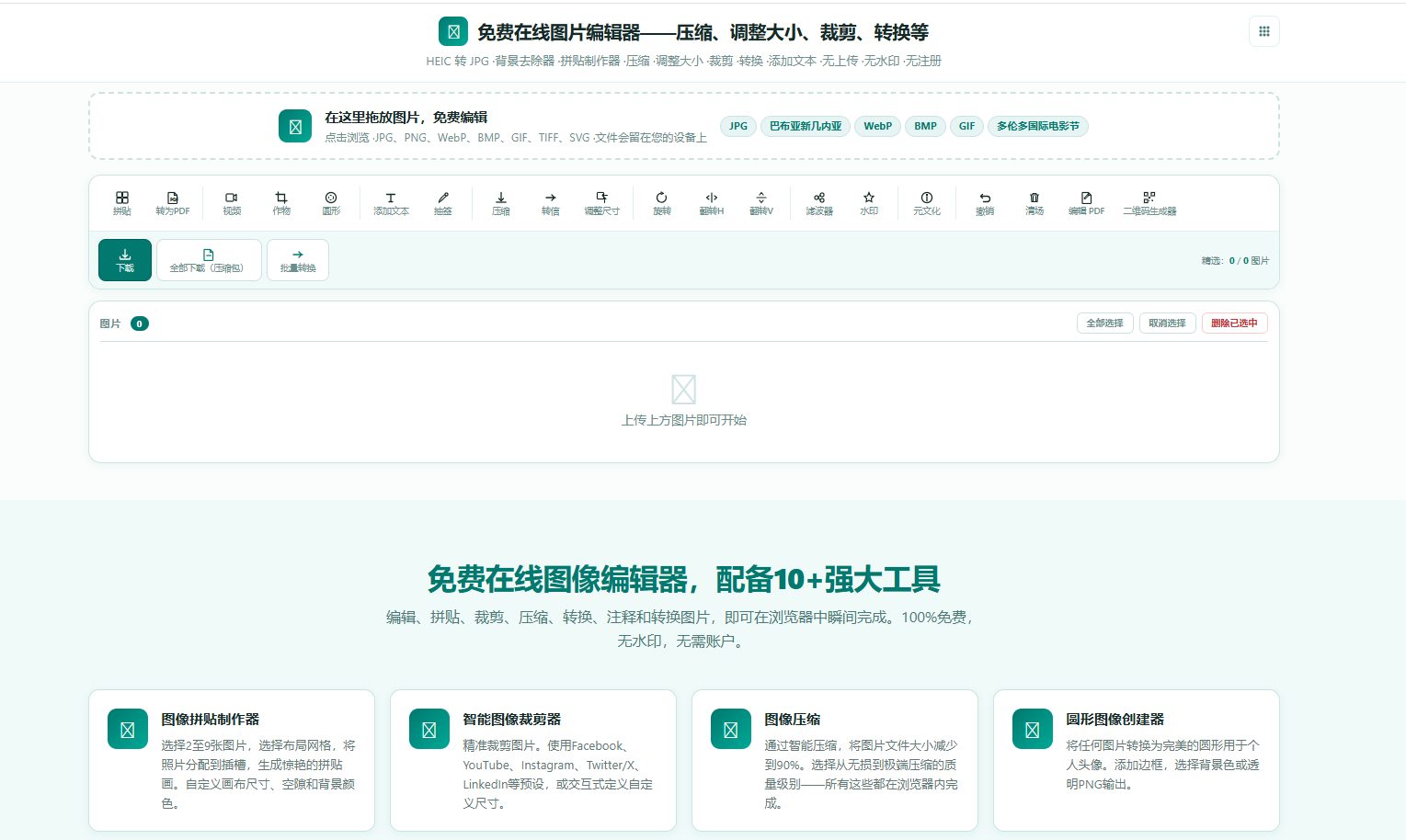The image size is (1406, 840).
Task: Open the apps grid menu icon
Action: click(x=1264, y=31)
